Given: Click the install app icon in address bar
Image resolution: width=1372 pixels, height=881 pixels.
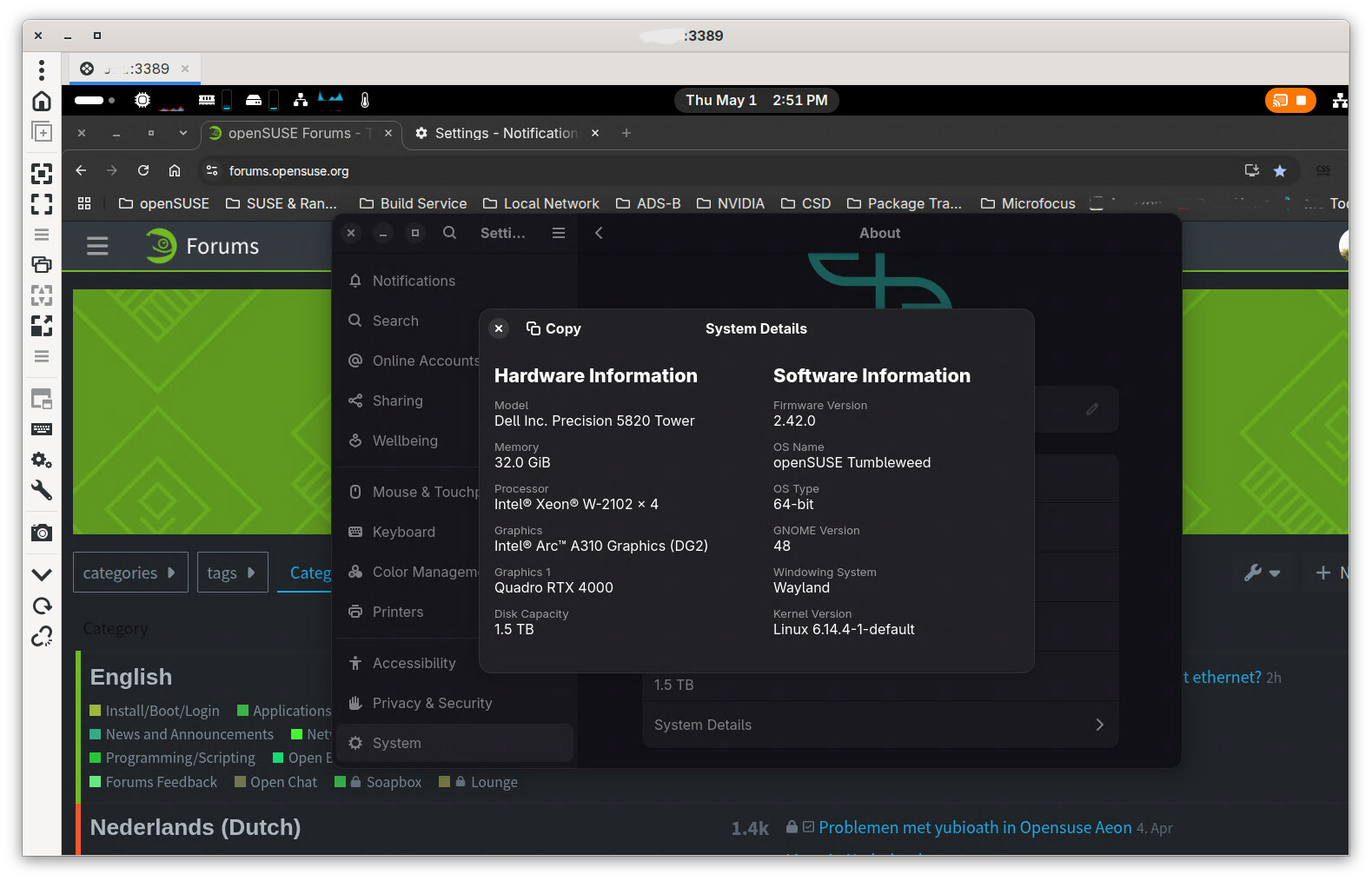Looking at the screenshot, I should (x=1252, y=170).
